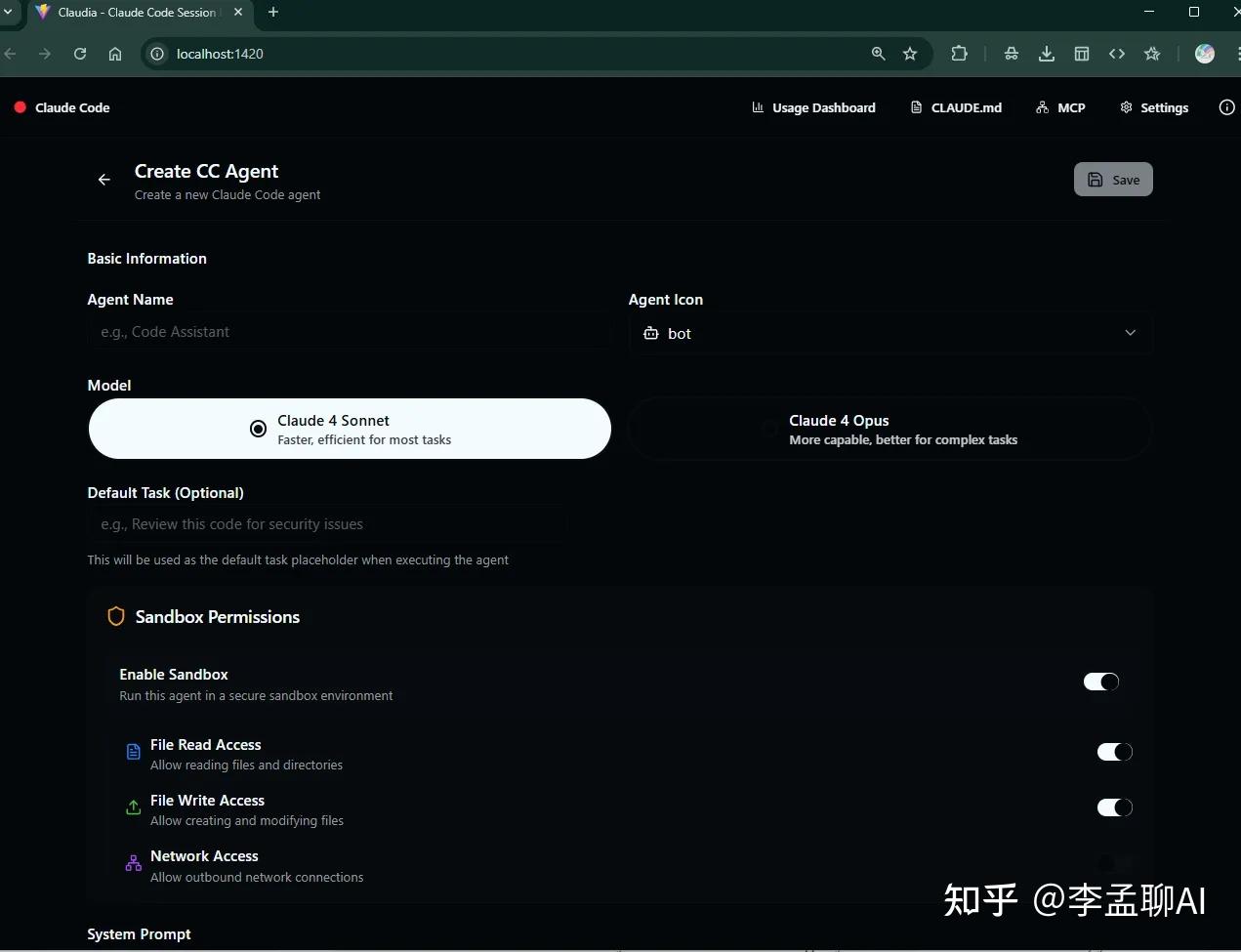Turn off the File Read Access toggle
Viewport: 1241px width, 952px height.
(x=1114, y=752)
